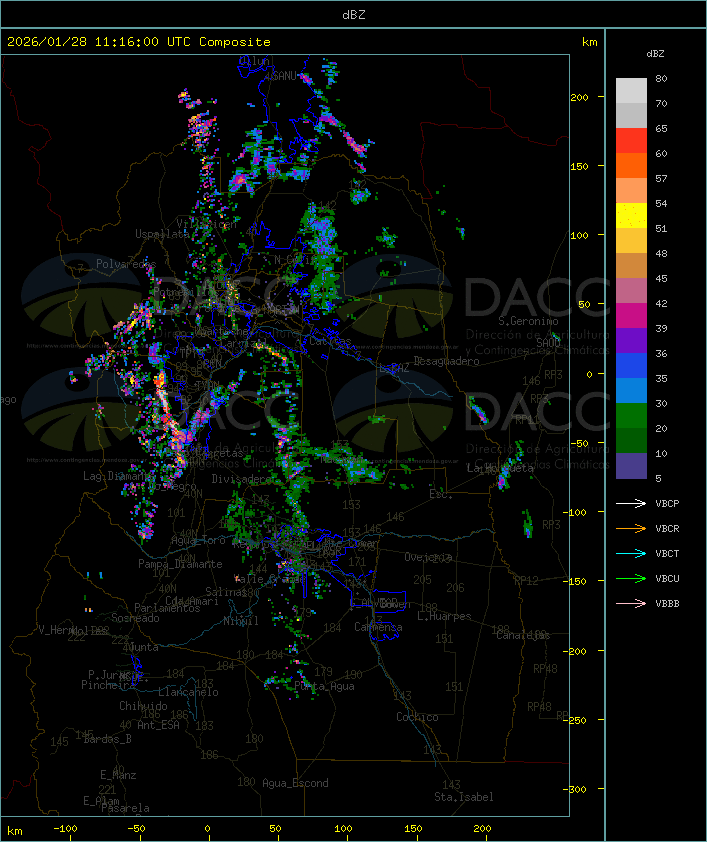Select the light gray 70-80 dBZ swatch
707x842 pixels.
click(x=631, y=90)
